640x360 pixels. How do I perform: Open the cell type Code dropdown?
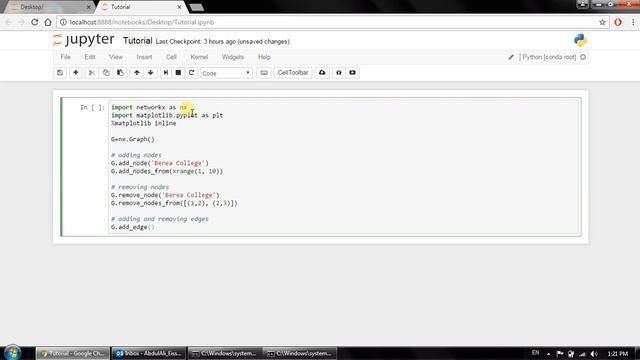[226, 73]
